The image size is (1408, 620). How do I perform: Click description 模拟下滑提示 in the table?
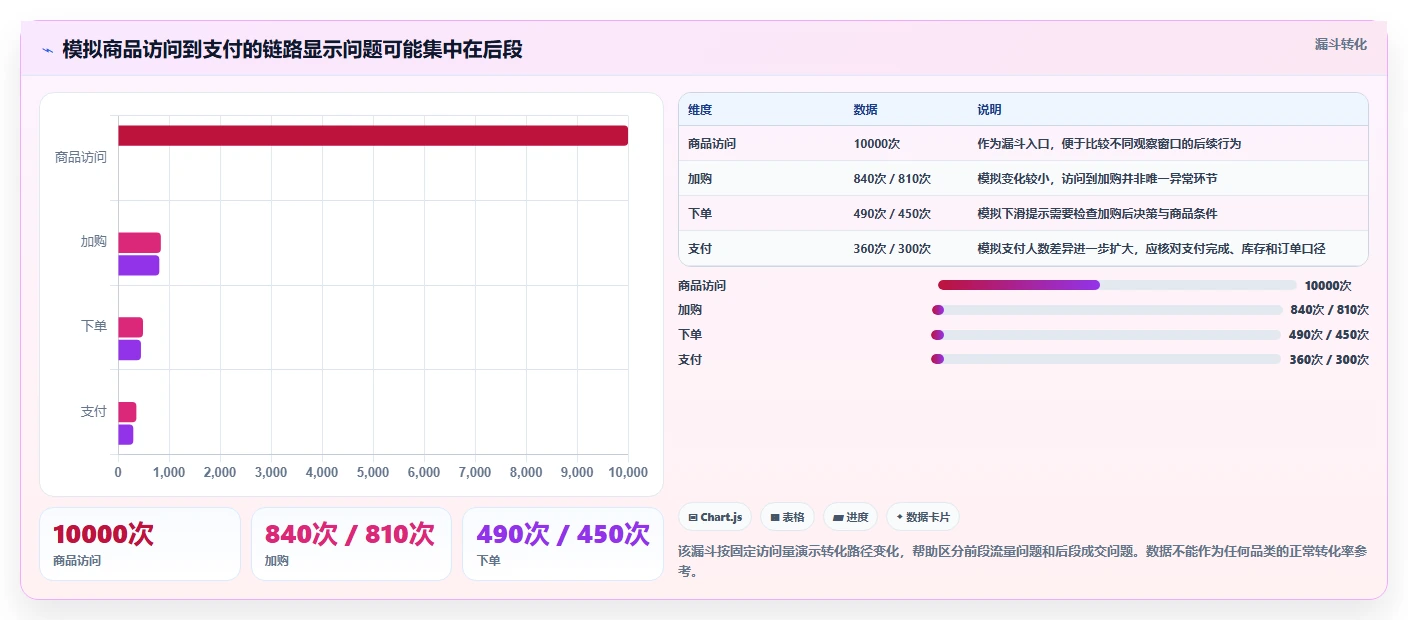[1097, 214]
